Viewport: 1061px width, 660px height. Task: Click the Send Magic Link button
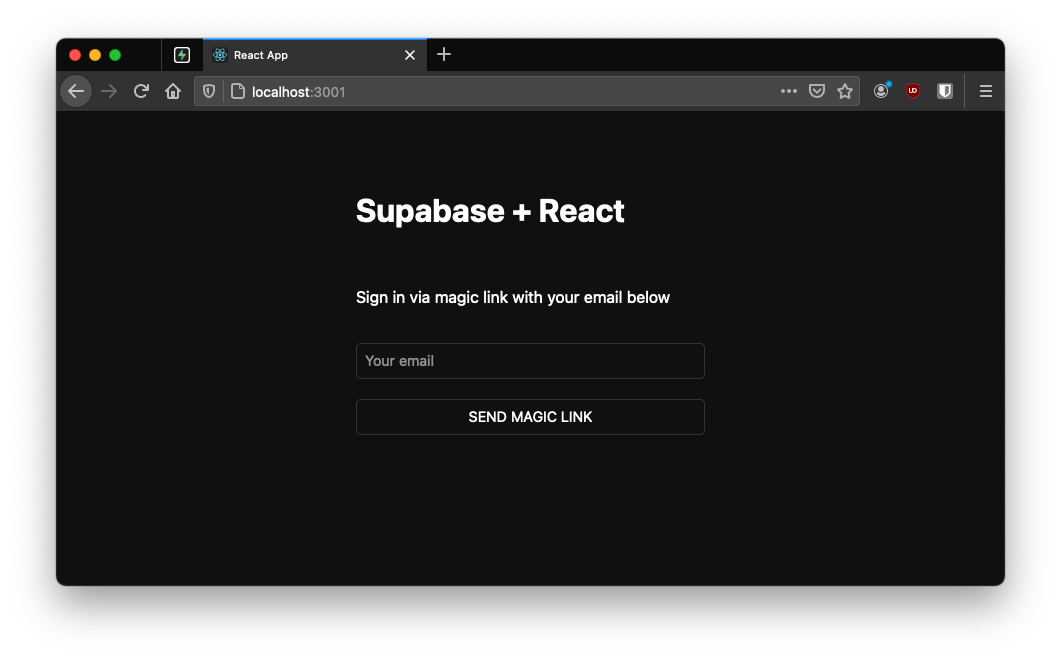point(530,417)
